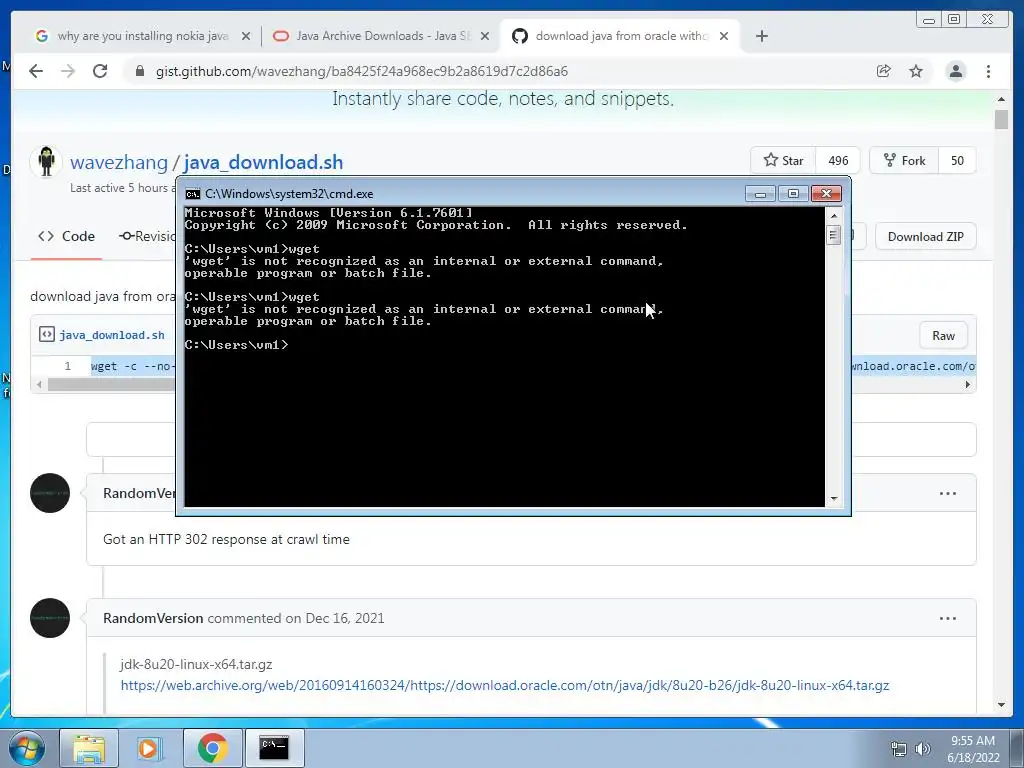Image resolution: width=1024 pixels, height=768 pixels.
Task: Open the web.archive.org jdk-8u20 link
Action: click(x=505, y=685)
